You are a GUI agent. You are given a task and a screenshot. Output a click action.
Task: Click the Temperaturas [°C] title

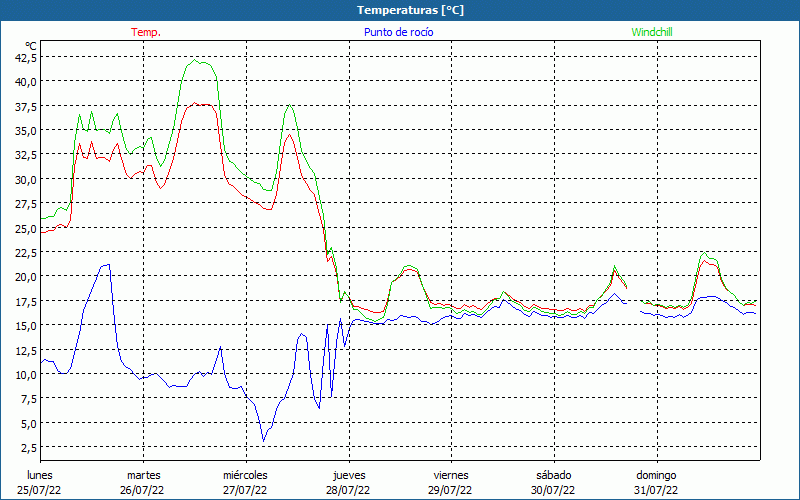point(411,10)
